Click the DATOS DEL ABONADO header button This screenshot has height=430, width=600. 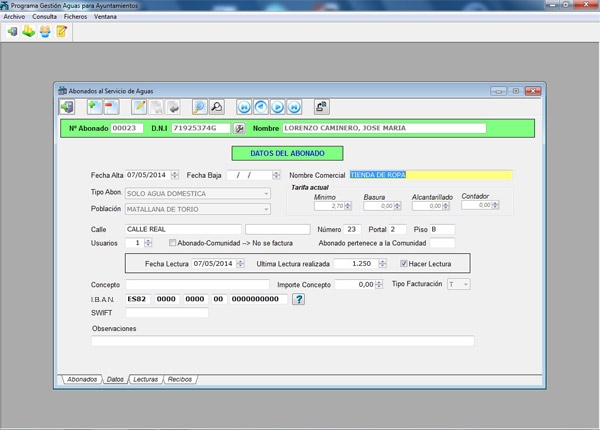point(287,153)
